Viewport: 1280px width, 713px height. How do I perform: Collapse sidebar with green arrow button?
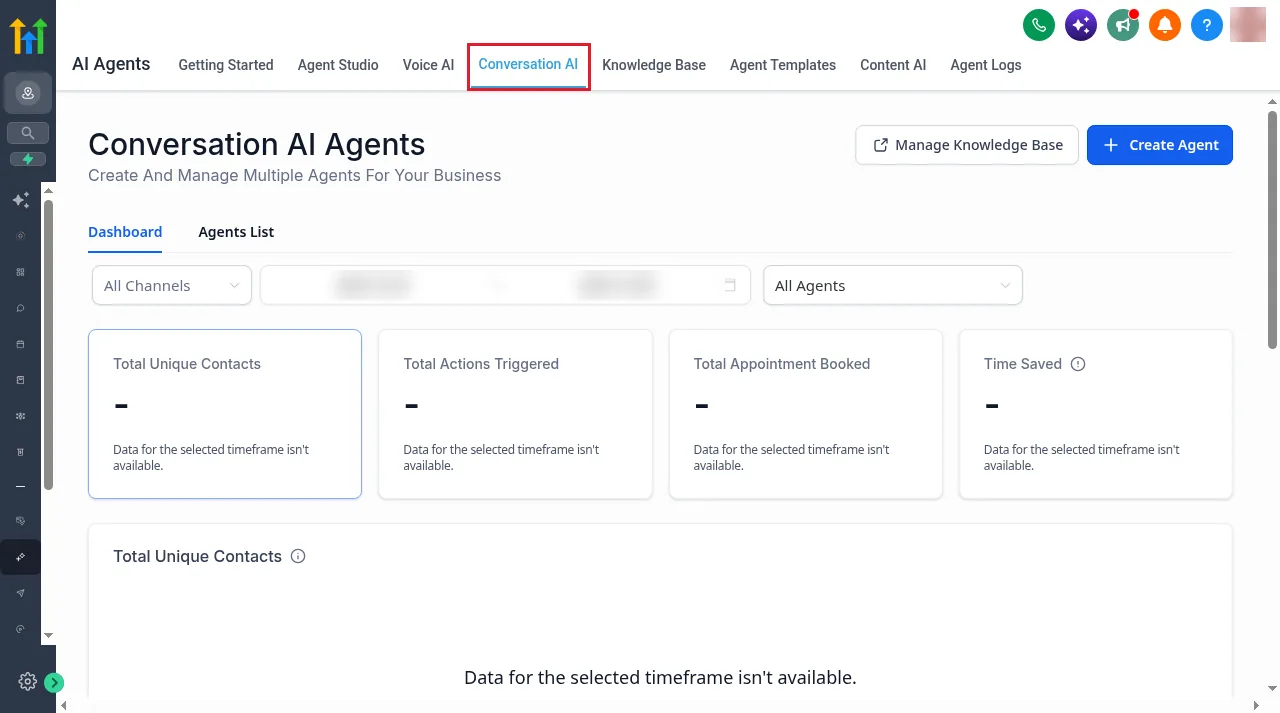(54, 683)
